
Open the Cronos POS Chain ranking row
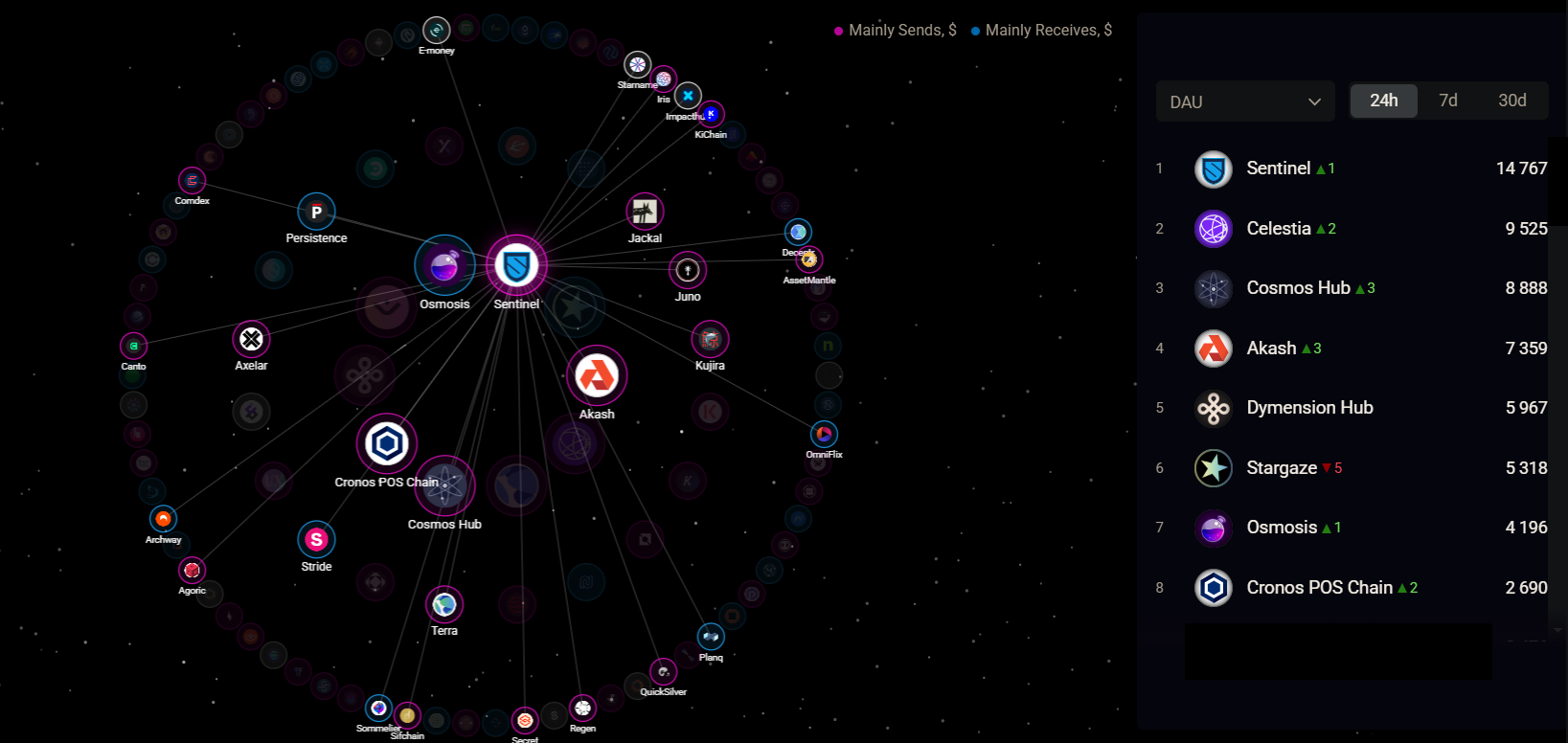(1351, 588)
